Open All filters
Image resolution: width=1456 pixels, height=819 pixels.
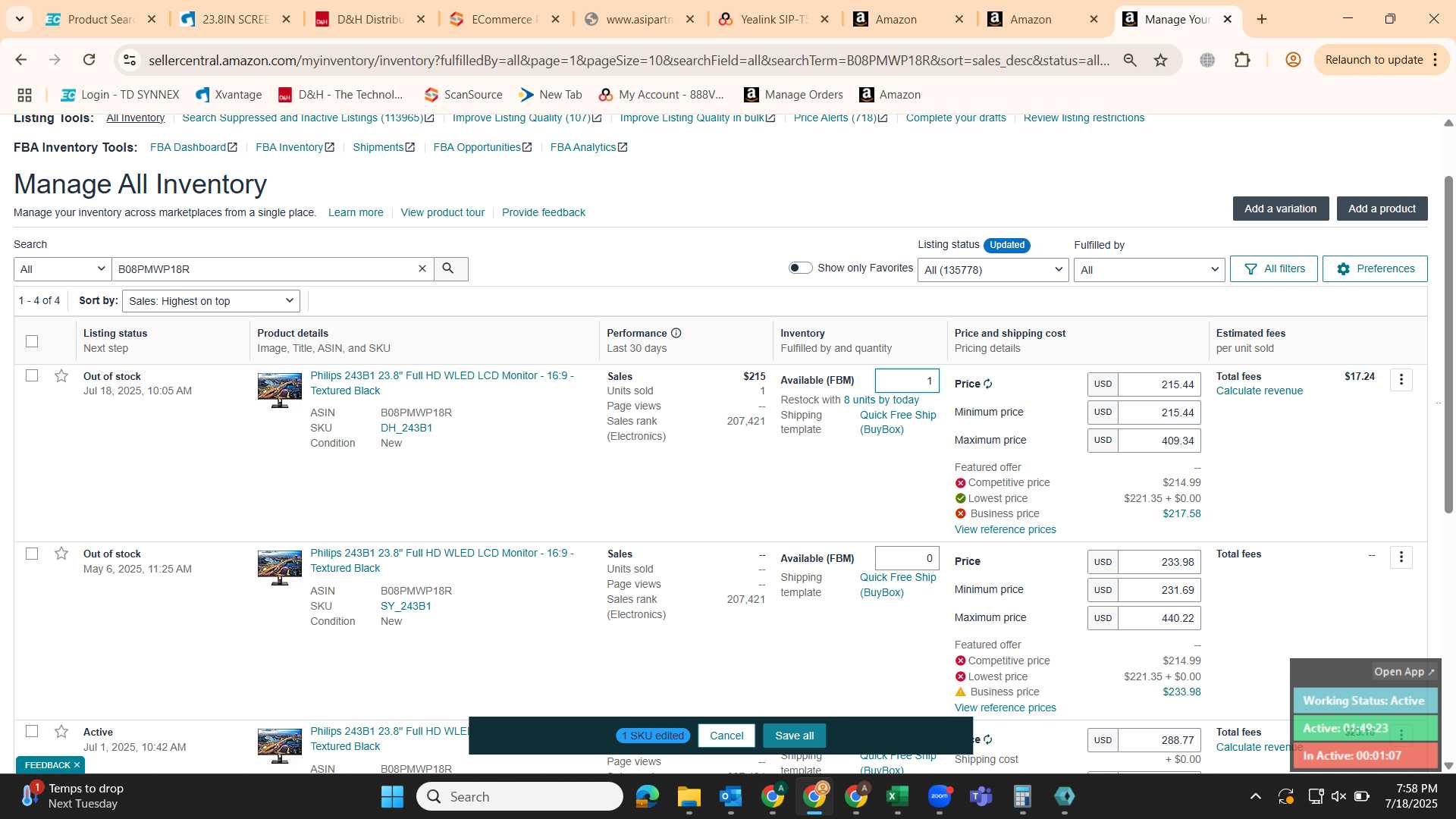tap(1274, 268)
